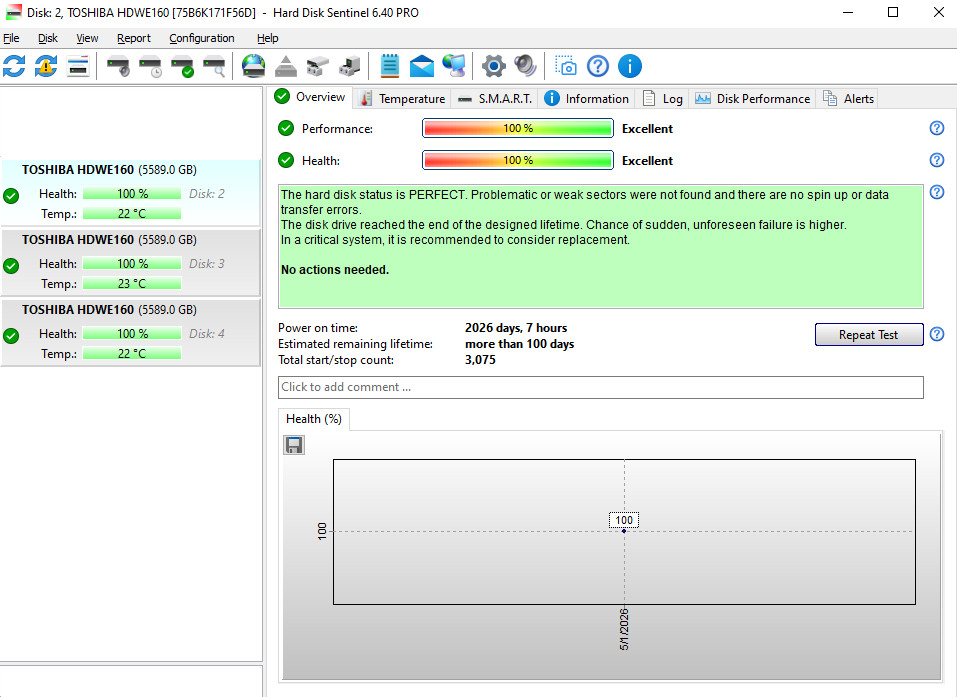
Task: Click the toolbar help question mark icon
Action: [x=598, y=66]
